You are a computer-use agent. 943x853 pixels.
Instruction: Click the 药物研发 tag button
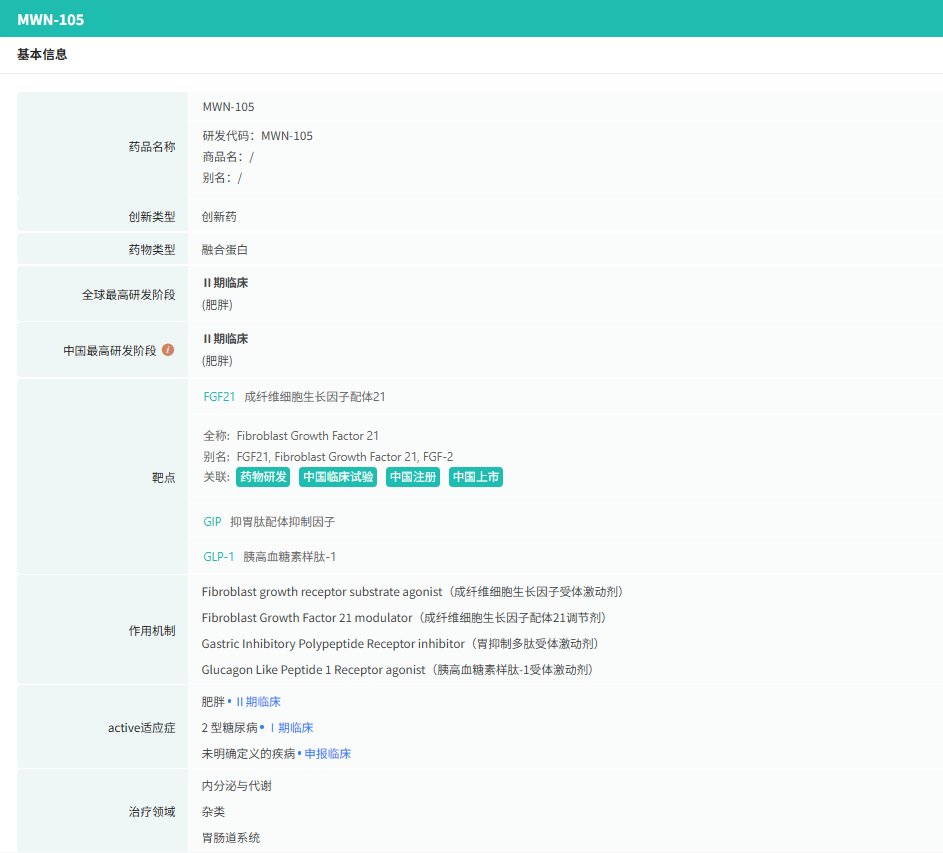click(263, 477)
